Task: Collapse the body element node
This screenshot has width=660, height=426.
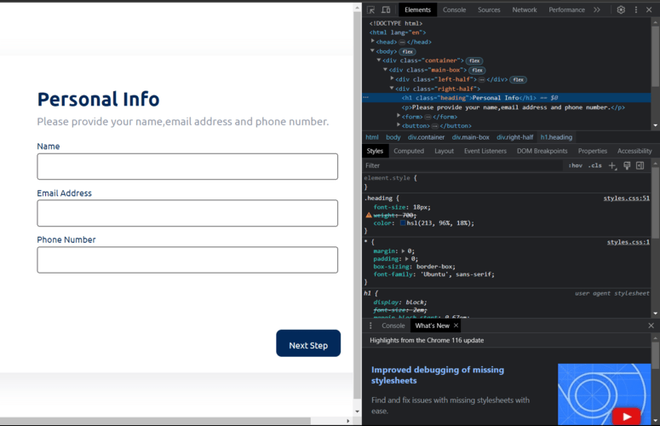Action: coord(373,51)
